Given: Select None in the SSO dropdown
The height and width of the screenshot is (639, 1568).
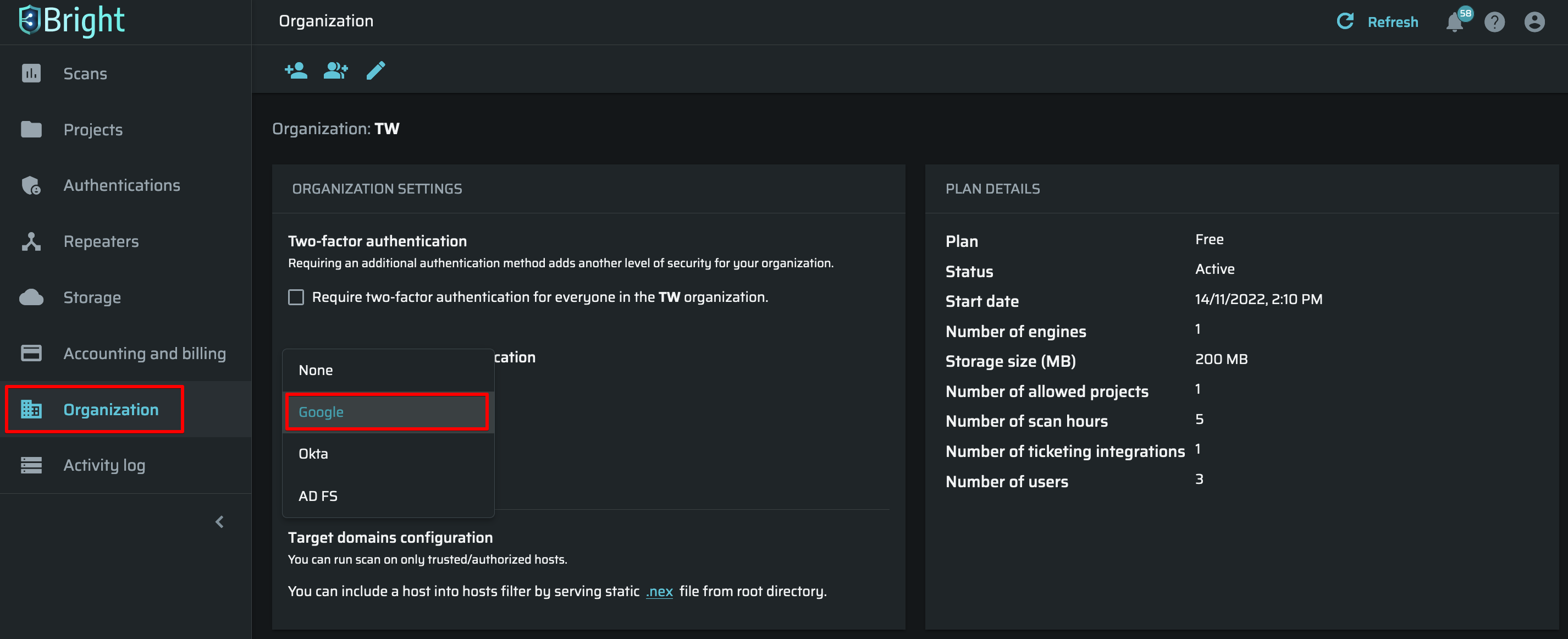Looking at the screenshot, I should coord(316,370).
